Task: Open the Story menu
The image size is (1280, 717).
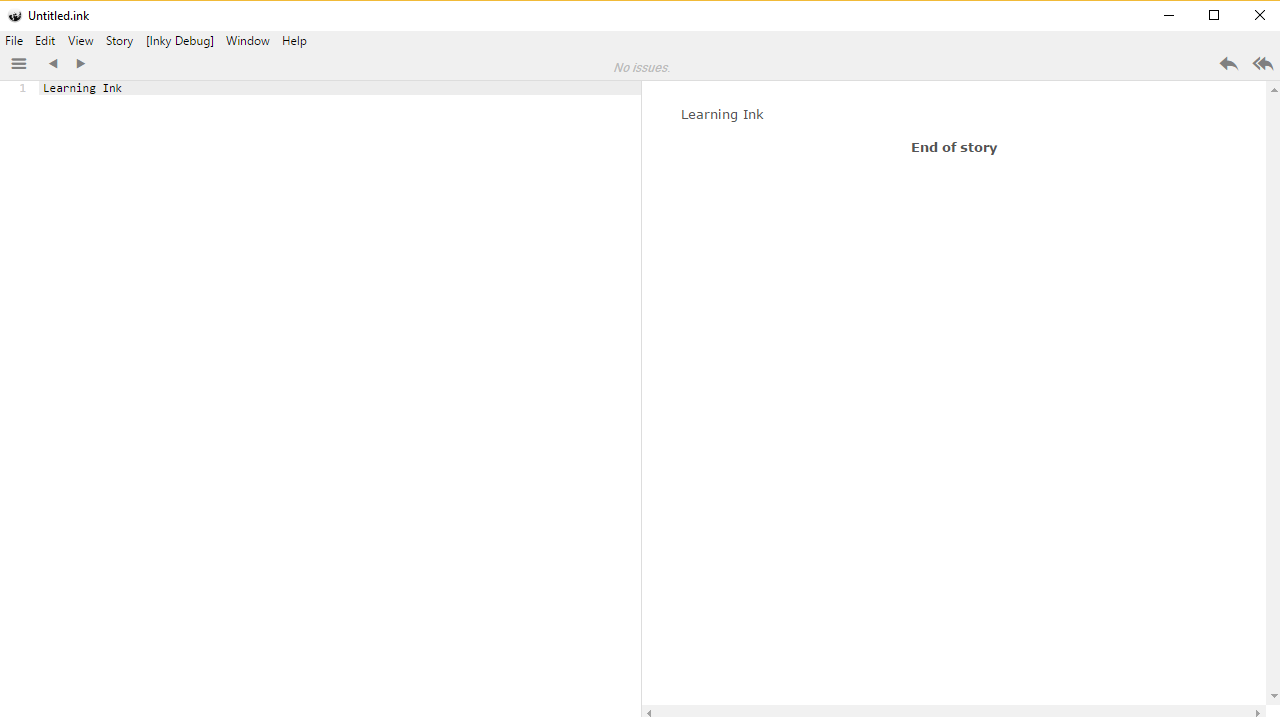Action: 119,41
